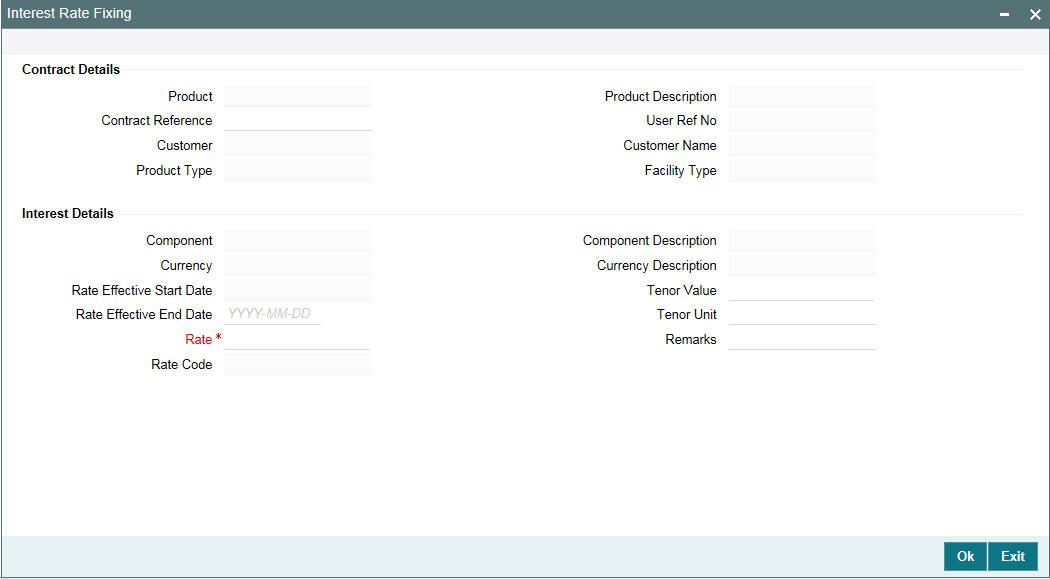Focus the User Ref No field
This screenshot has height=579, width=1050.
(802, 120)
